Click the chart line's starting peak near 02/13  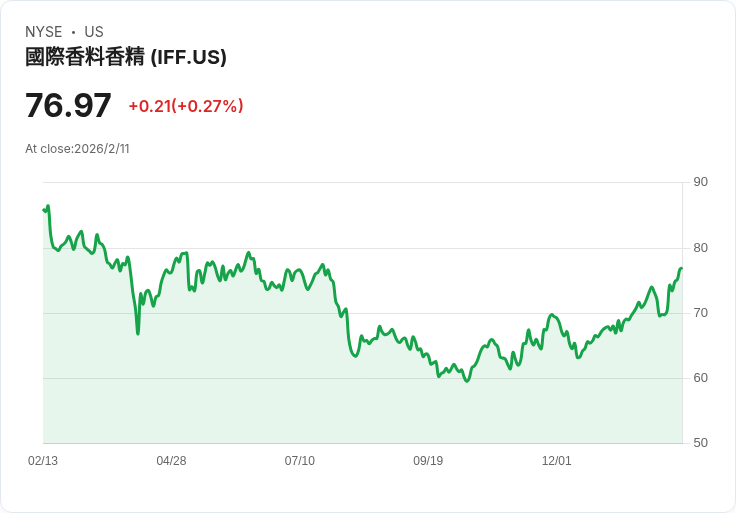47,207
